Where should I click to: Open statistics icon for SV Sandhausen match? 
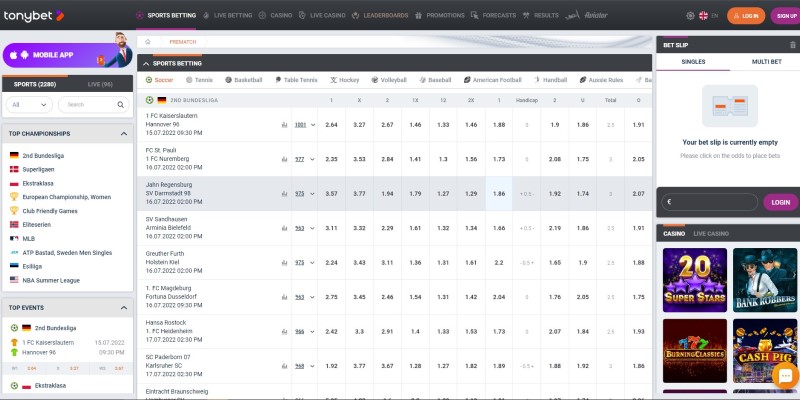pos(284,228)
